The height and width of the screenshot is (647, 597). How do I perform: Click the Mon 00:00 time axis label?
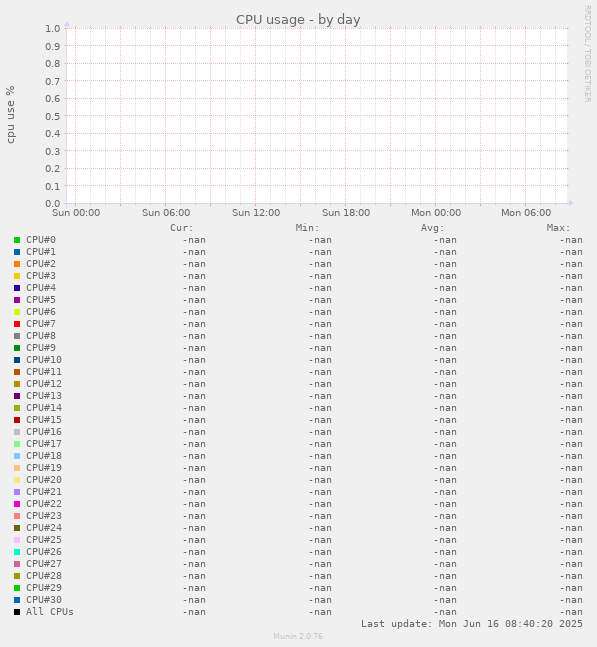click(x=436, y=213)
